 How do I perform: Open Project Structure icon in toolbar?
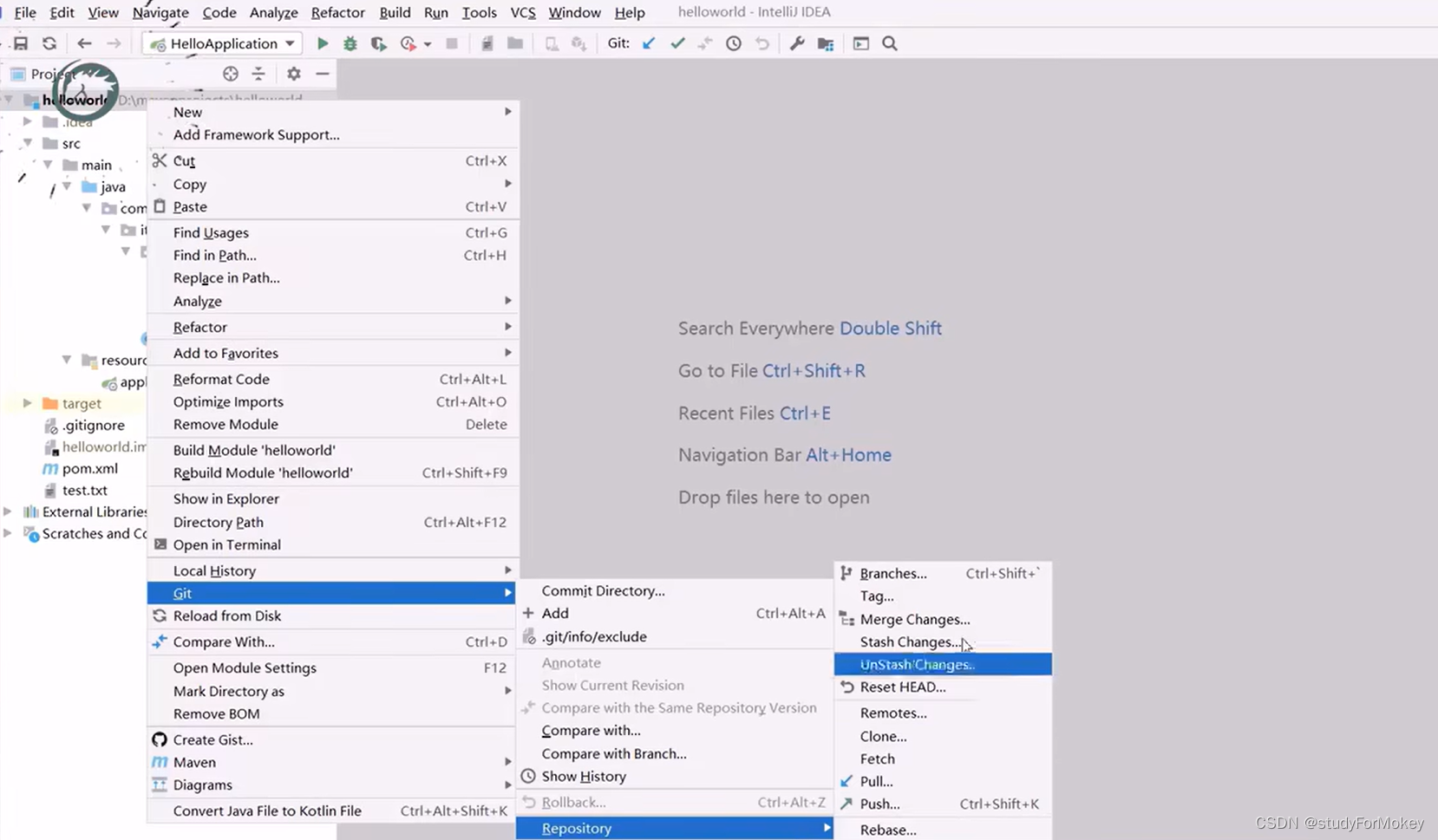[x=826, y=43]
